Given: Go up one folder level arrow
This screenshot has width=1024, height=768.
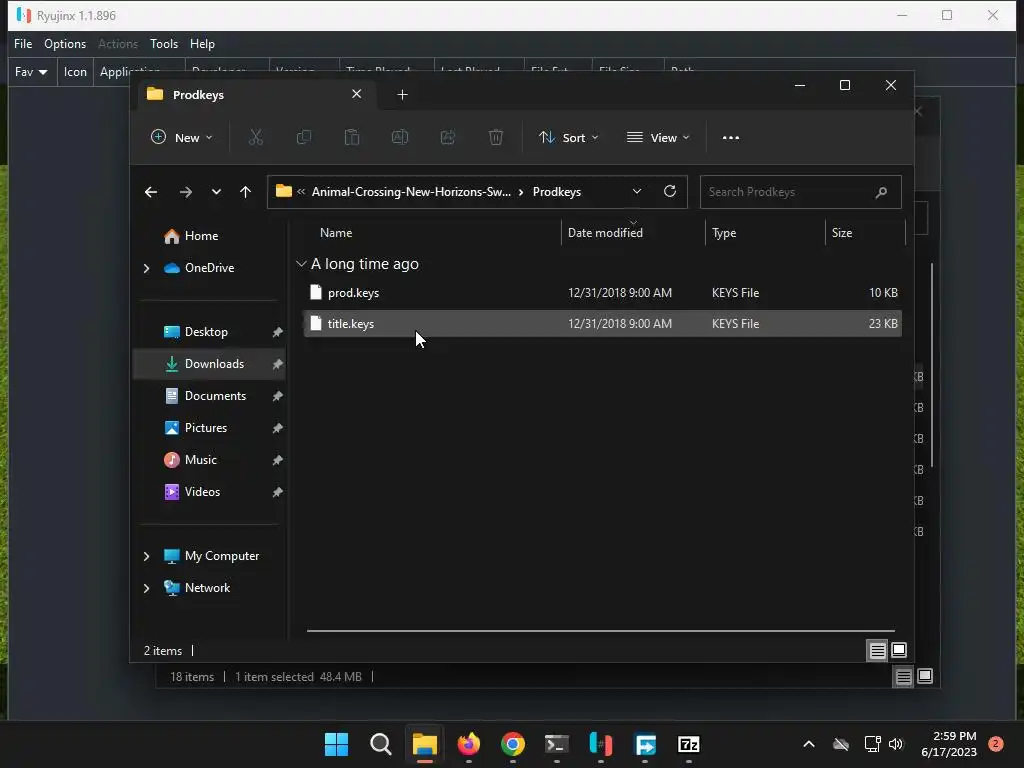Looking at the screenshot, I should click(x=246, y=192).
